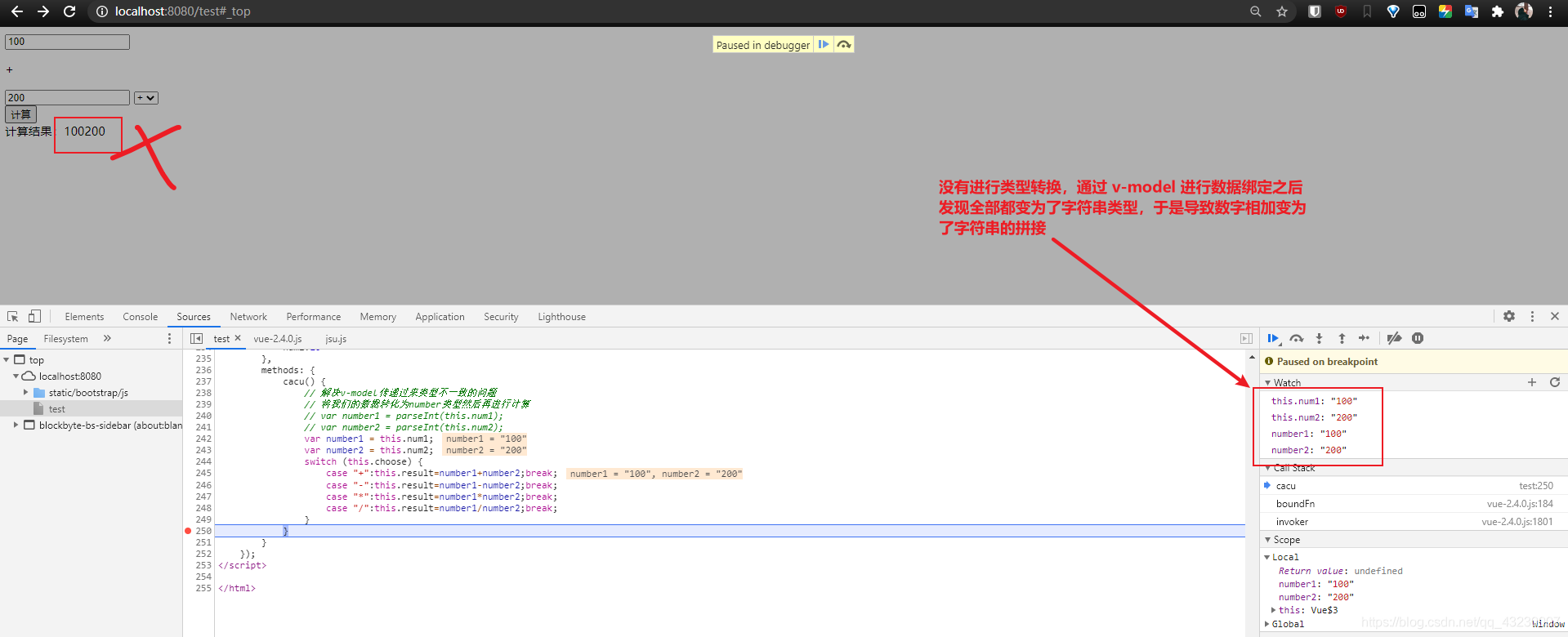Select the inspect element tool
1568x637 pixels.
pos(13,317)
